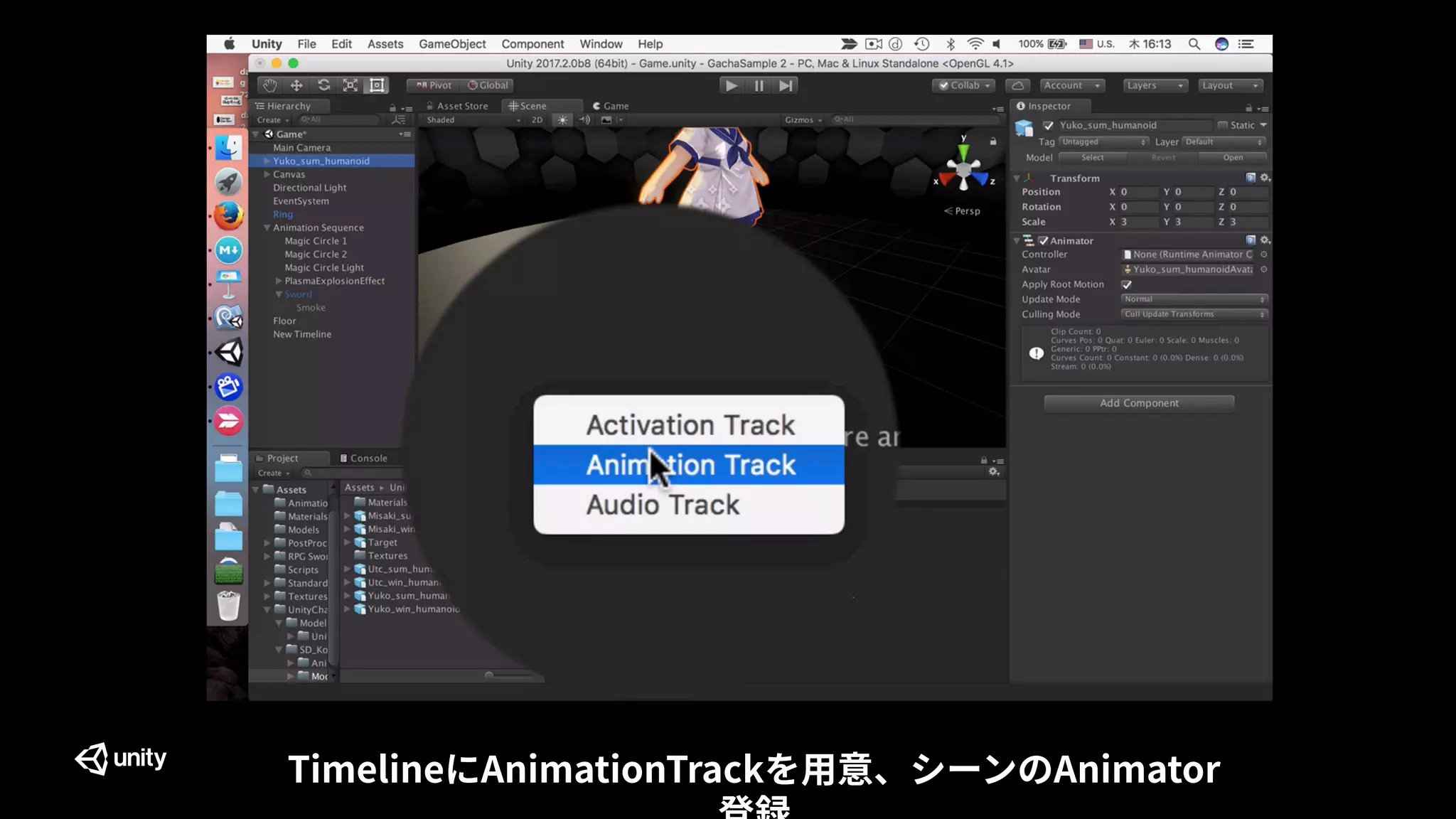This screenshot has height=819, width=1456.
Task: Select the Hand tool in Unity toolbar
Action: 269,85
